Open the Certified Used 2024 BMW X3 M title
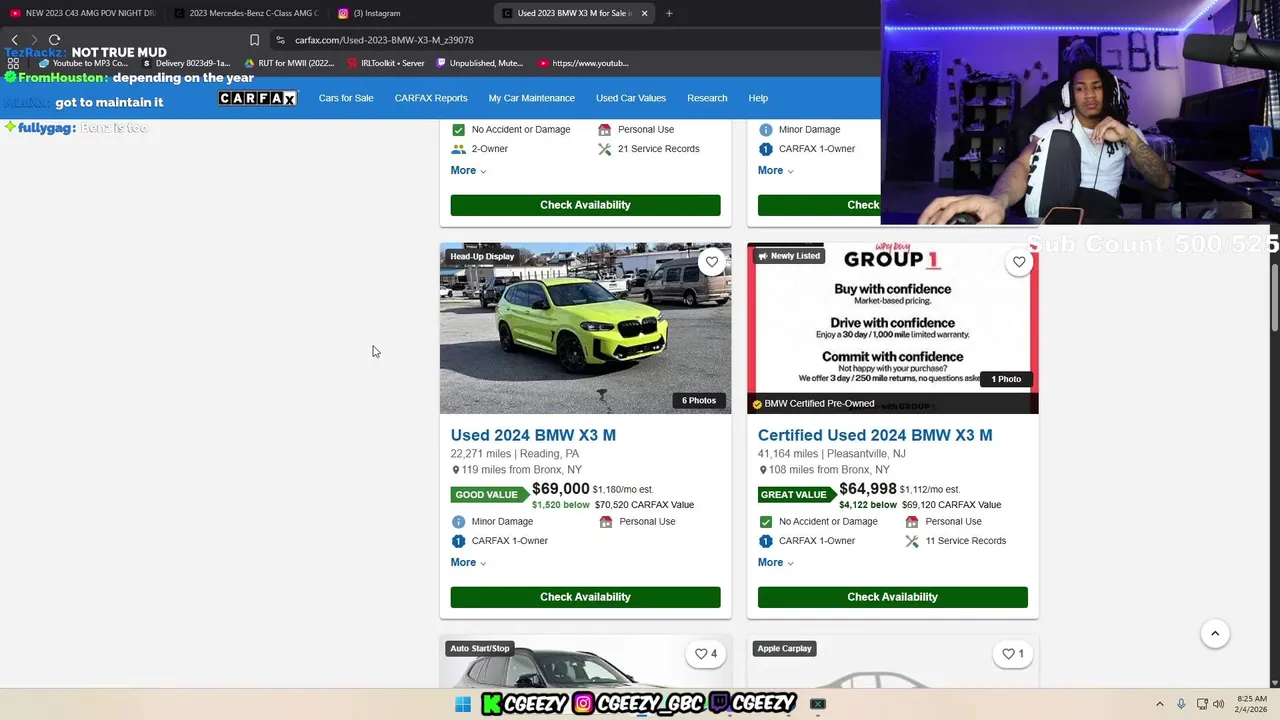Screen dimensions: 1280x720 coord(875,435)
